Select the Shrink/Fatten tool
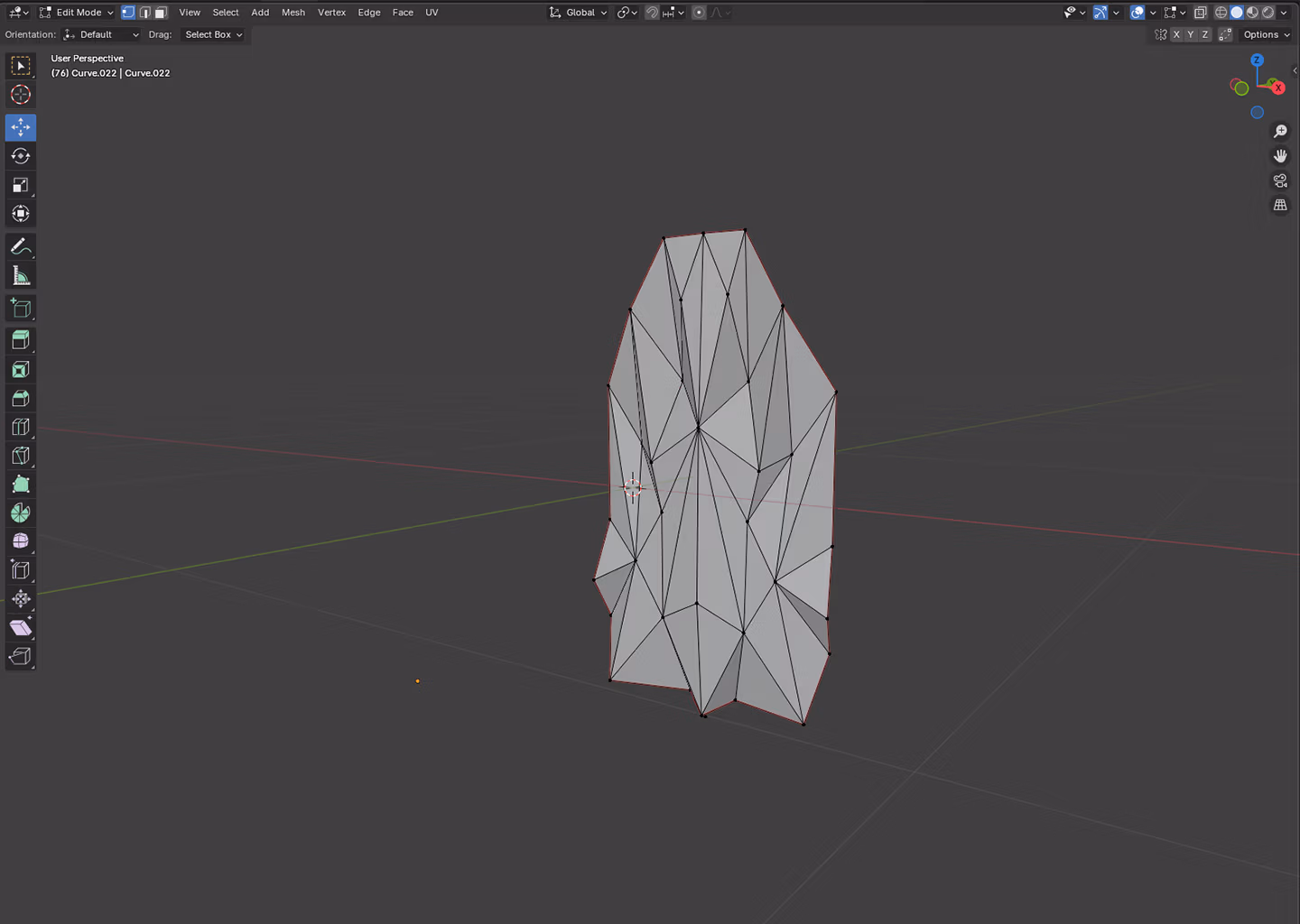1300x924 pixels. [x=21, y=599]
